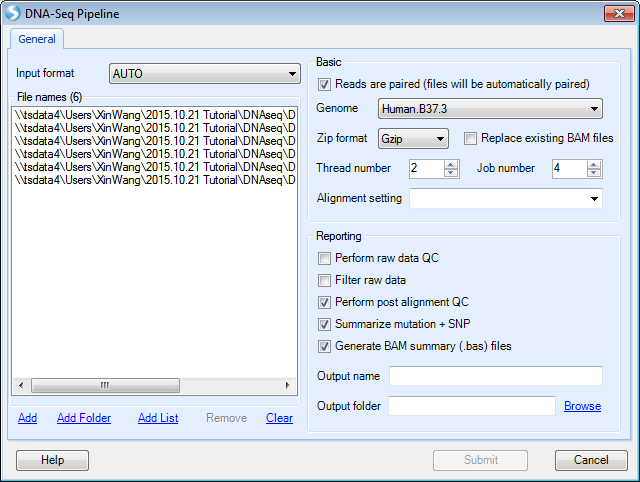Click the Thread number field
Screen dimensions: 640x482
[426, 168]
